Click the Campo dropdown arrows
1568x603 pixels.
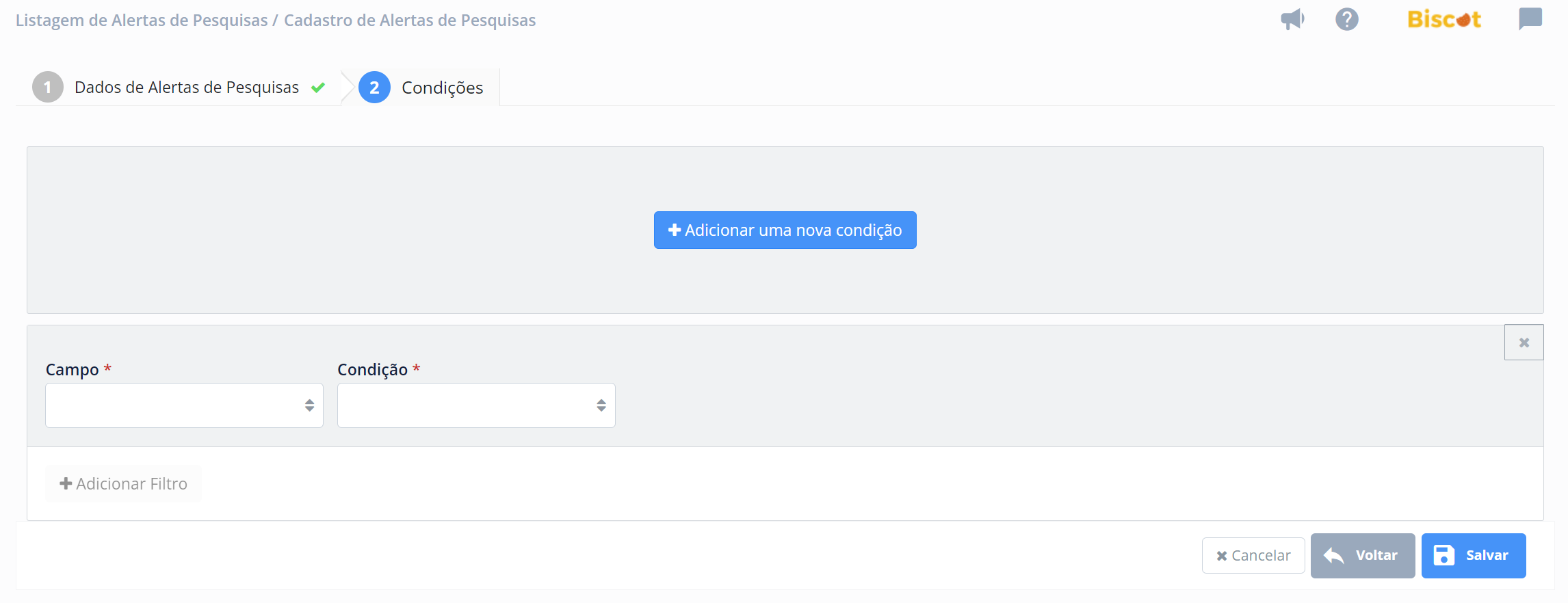pos(309,405)
